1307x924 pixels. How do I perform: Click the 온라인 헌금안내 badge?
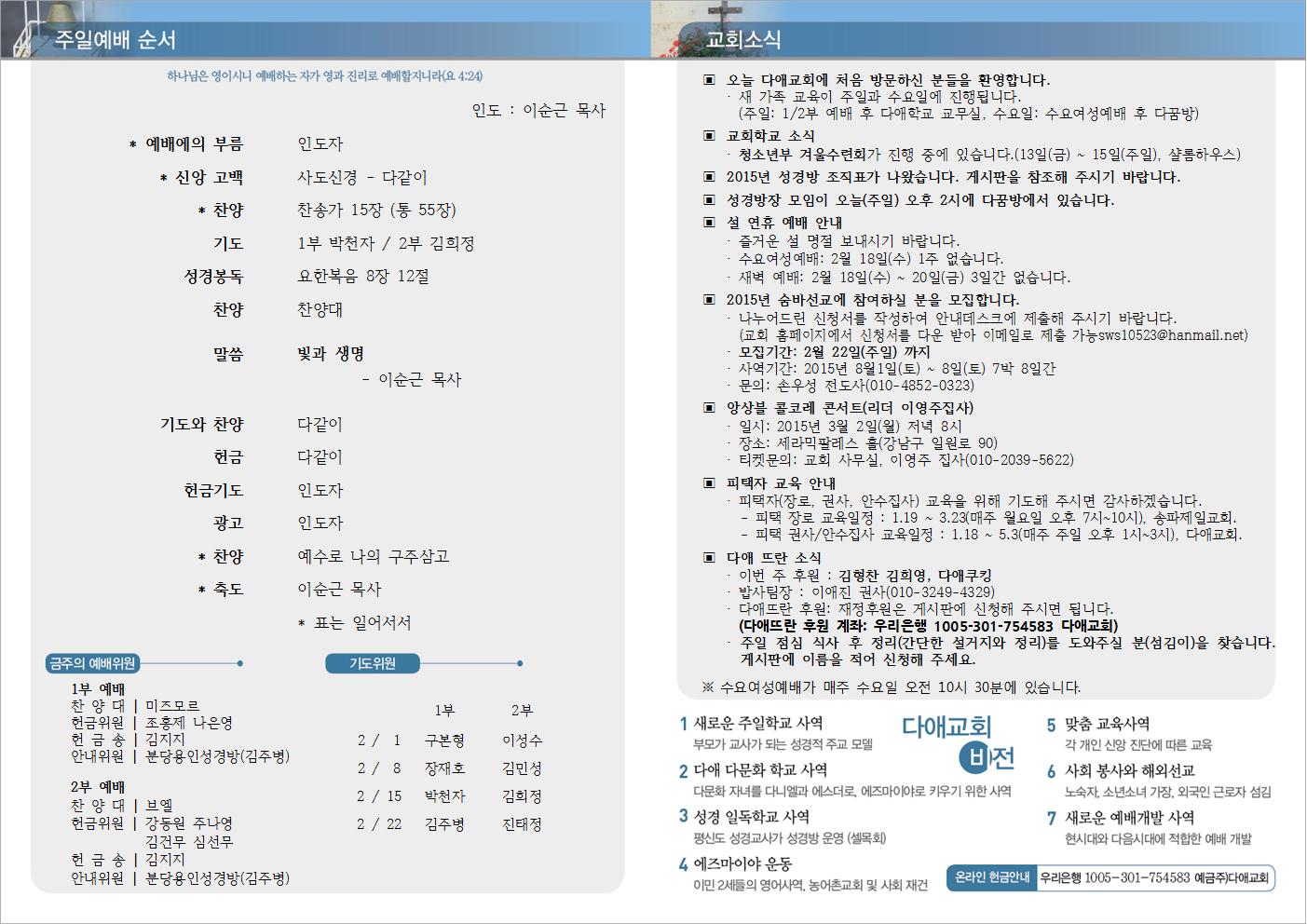click(992, 877)
